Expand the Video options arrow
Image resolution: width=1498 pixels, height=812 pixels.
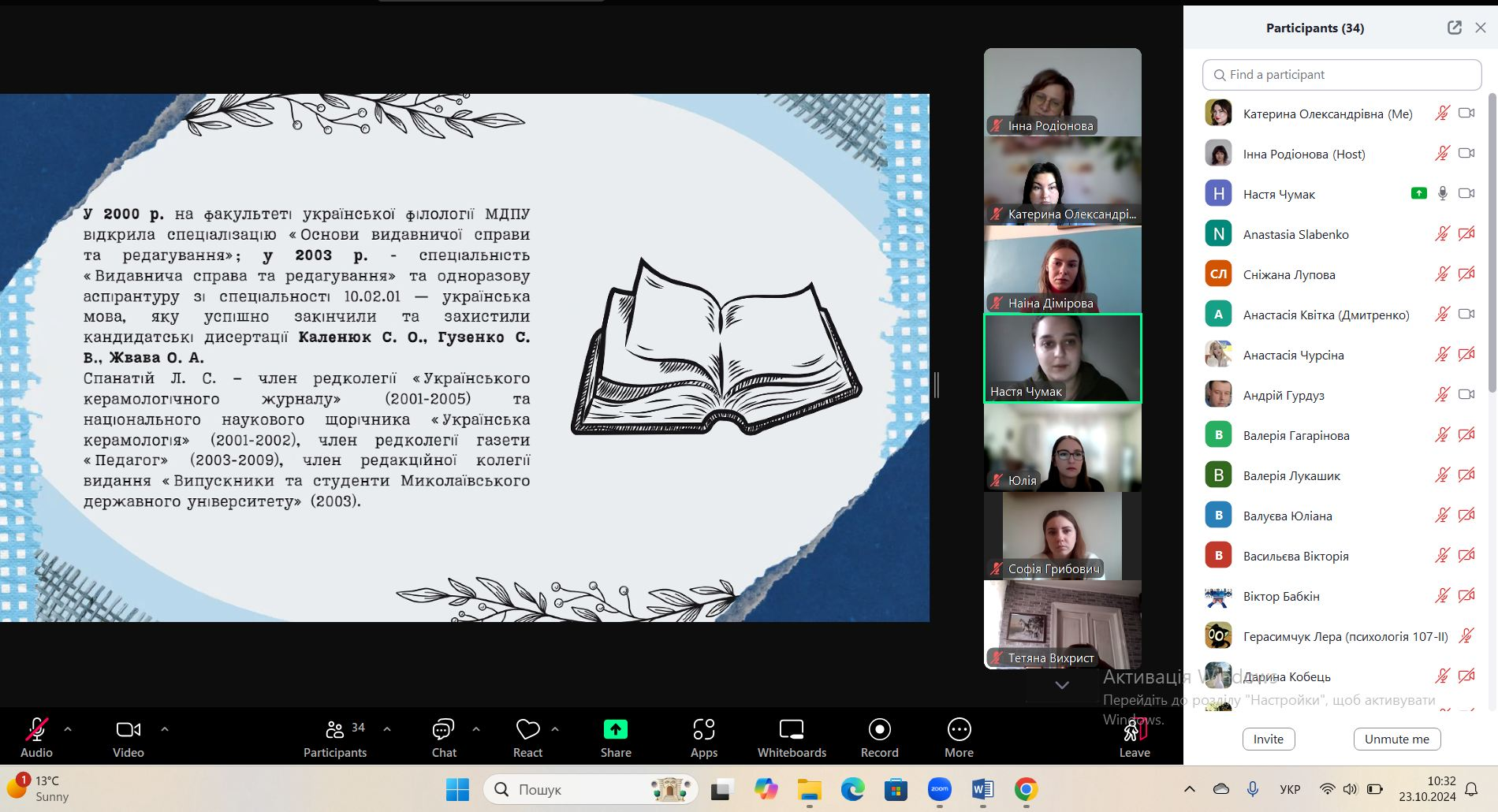tap(165, 729)
